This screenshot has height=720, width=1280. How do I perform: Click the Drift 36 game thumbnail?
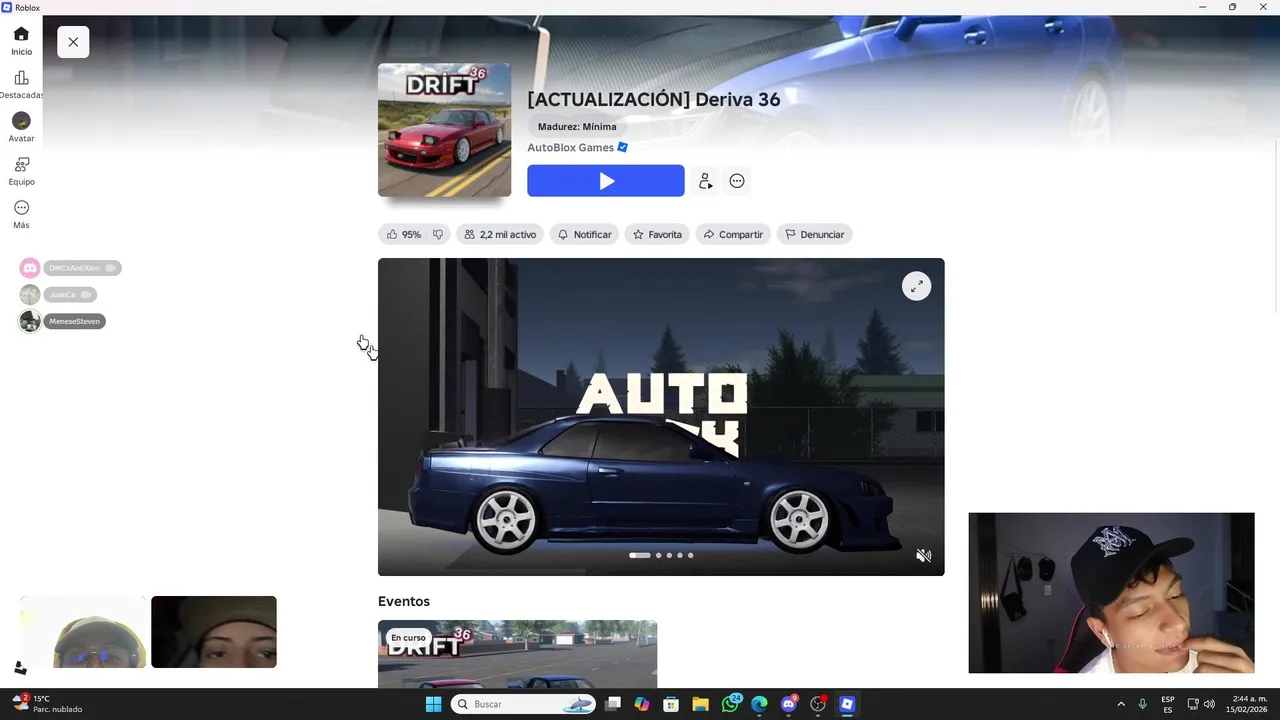[x=444, y=130]
